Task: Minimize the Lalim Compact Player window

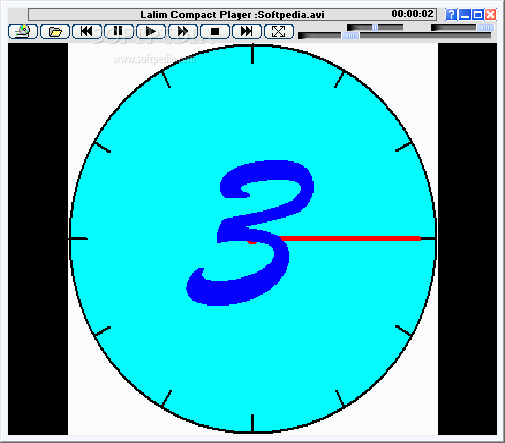Action: 464,15
